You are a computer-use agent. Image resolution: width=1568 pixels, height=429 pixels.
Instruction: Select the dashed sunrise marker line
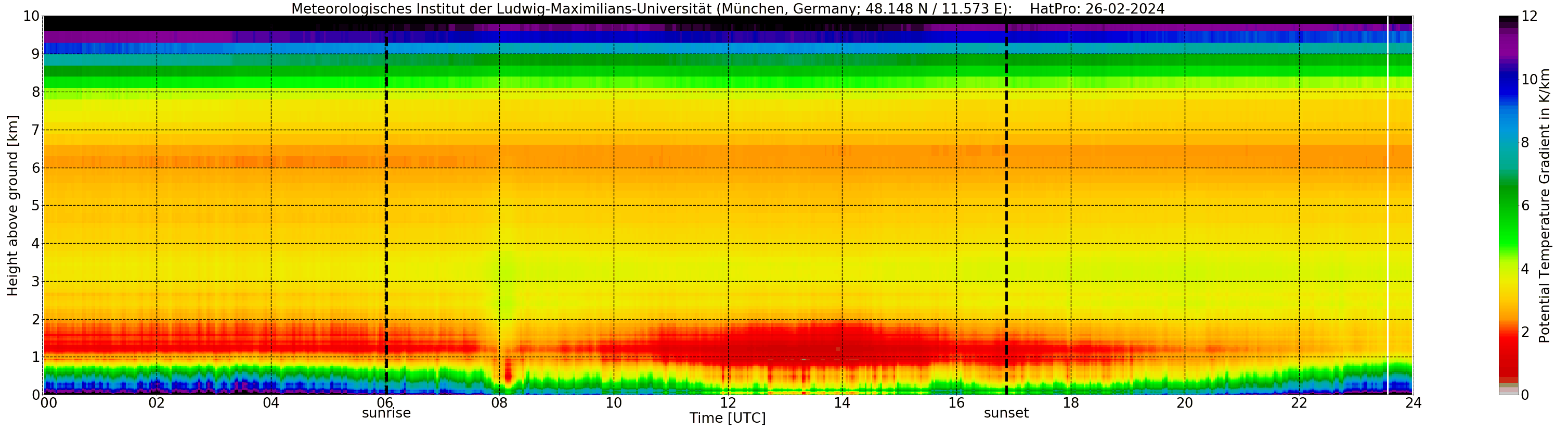[386, 205]
